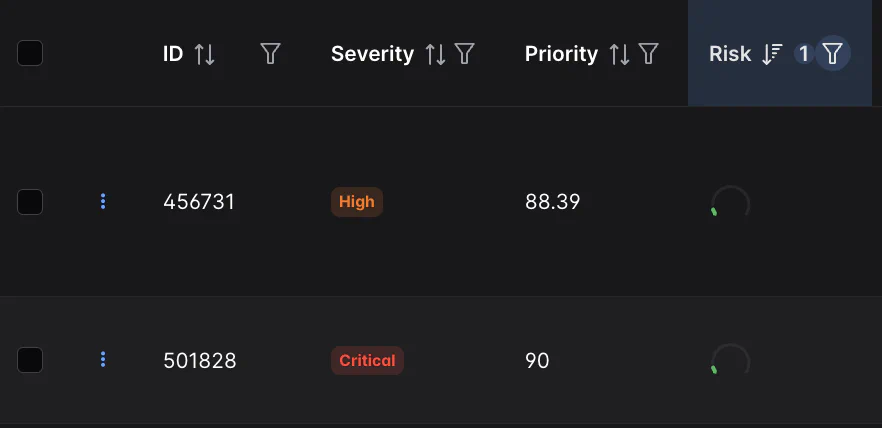Click the Critical severity badge
Viewport: 882px width, 428px height.
point(367,360)
